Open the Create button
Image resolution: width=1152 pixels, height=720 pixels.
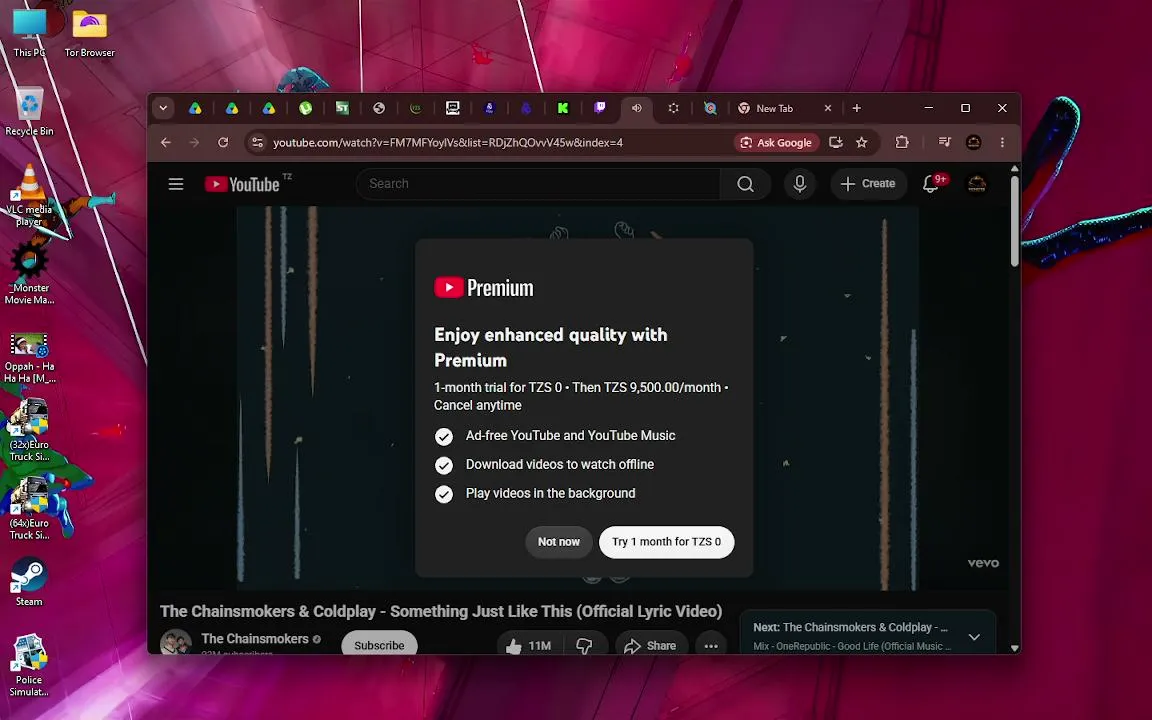click(868, 184)
